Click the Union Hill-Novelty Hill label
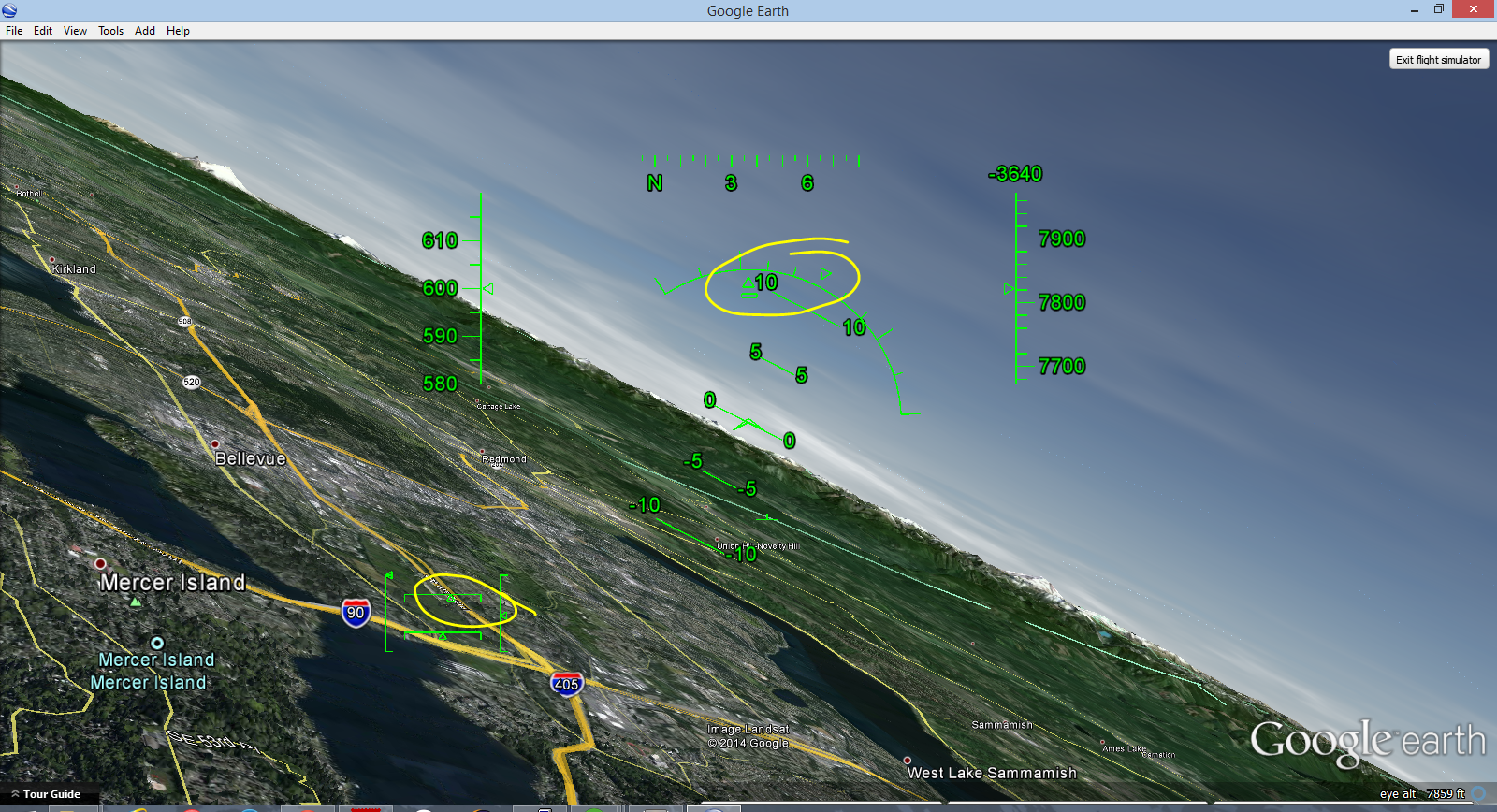The image size is (1497, 812). pyautogui.click(x=758, y=545)
